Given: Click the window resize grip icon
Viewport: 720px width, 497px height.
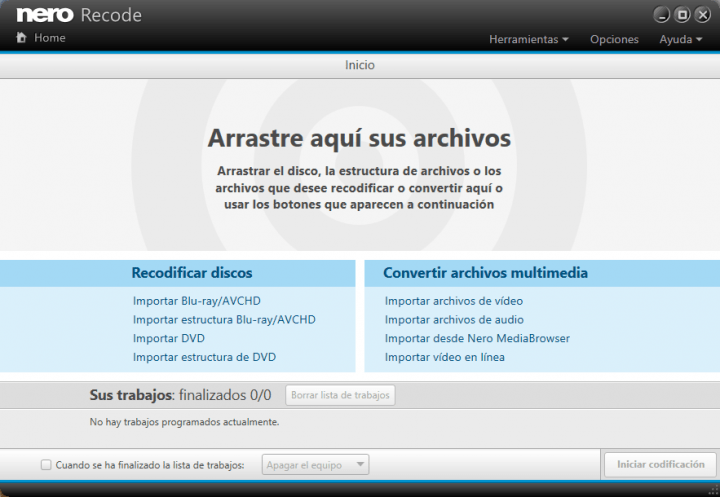Looking at the screenshot, I should [x=713, y=491].
